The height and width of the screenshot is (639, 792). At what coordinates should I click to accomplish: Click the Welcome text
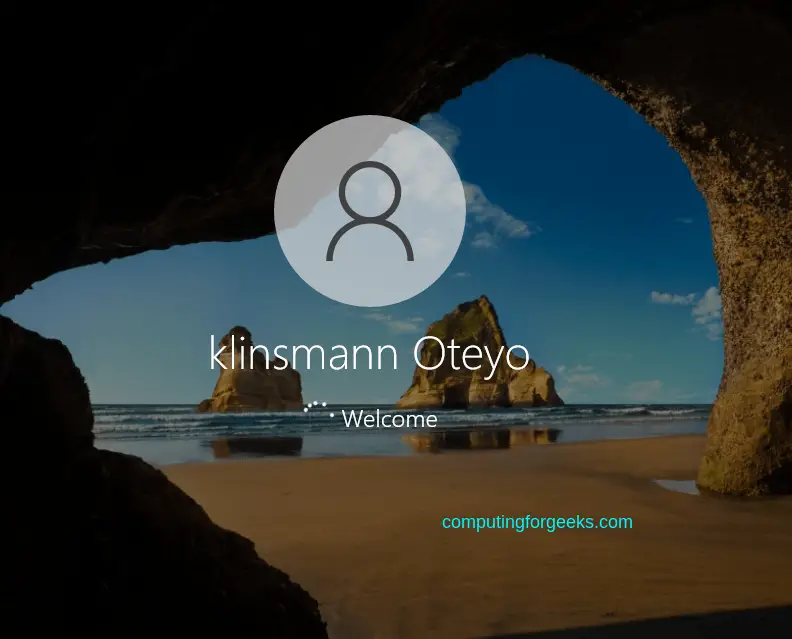coord(389,419)
